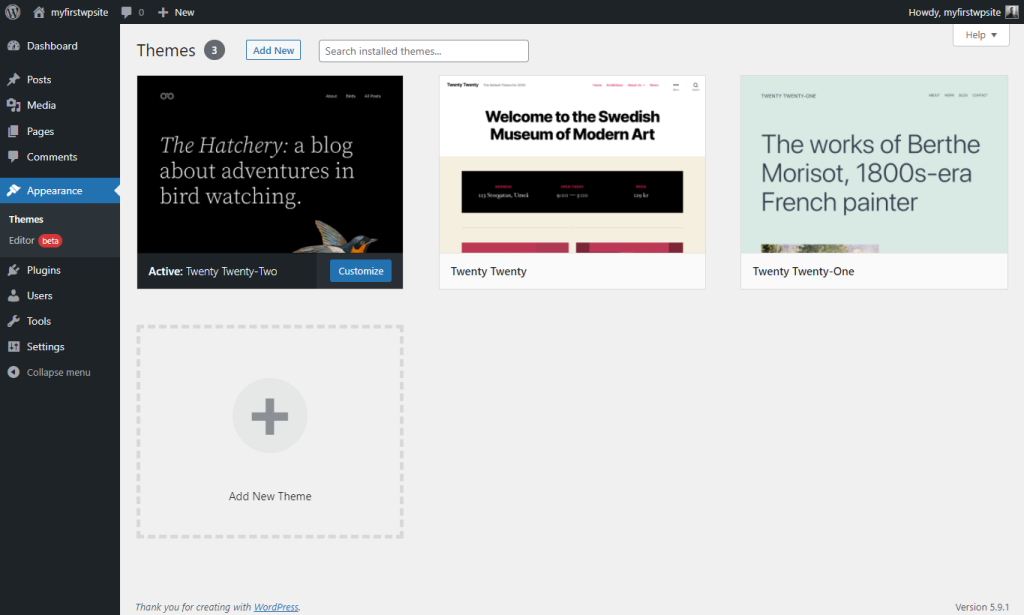
Task: Open the WordPress logo menu in the admin bar
Action: pos(12,12)
